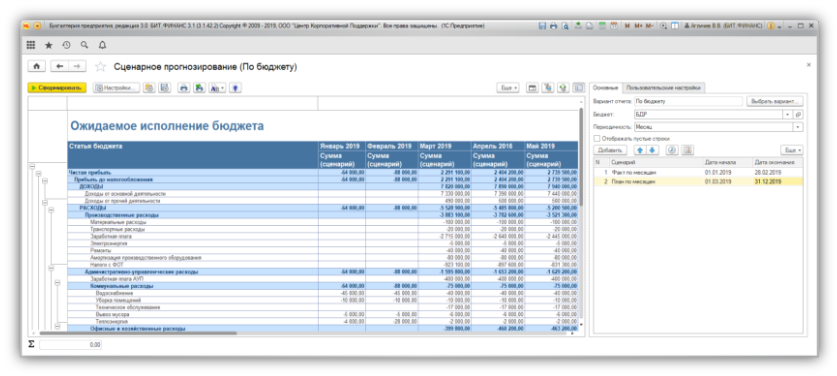Click the clock icon beside the scenario arrows

pos(672,150)
